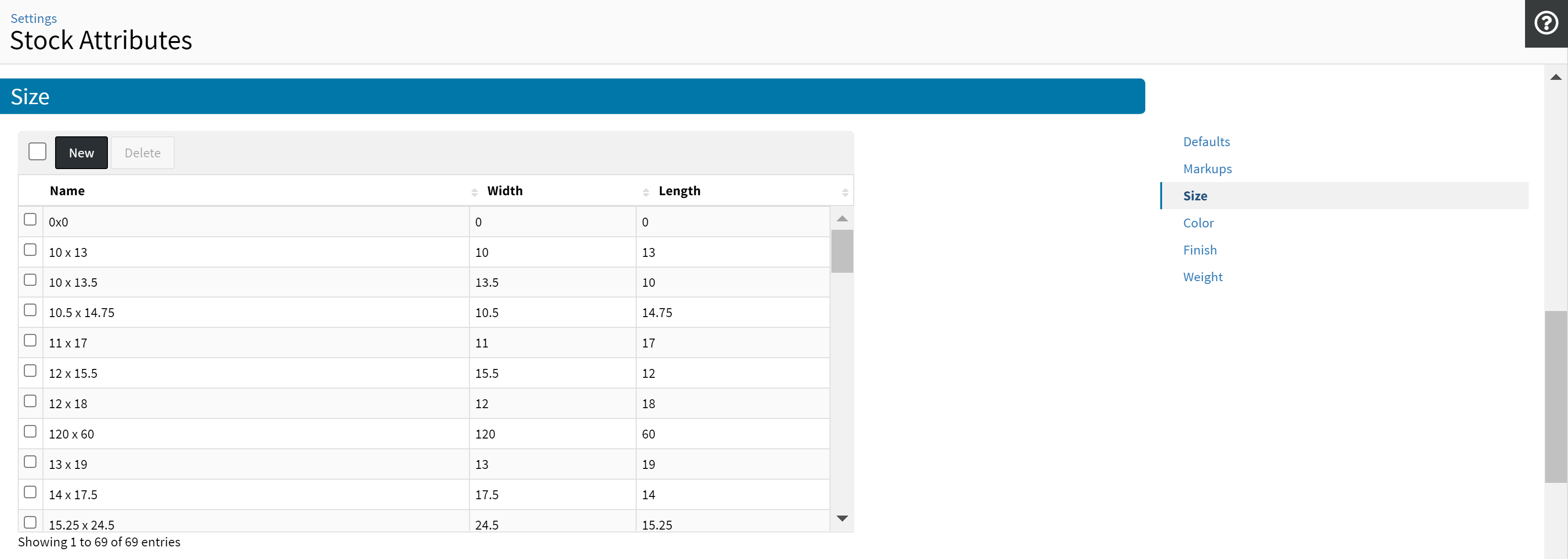This screenshot has width=1568, height=559.
Task: Select the 11 x 17 row checkbox
Action: [30, 340]
